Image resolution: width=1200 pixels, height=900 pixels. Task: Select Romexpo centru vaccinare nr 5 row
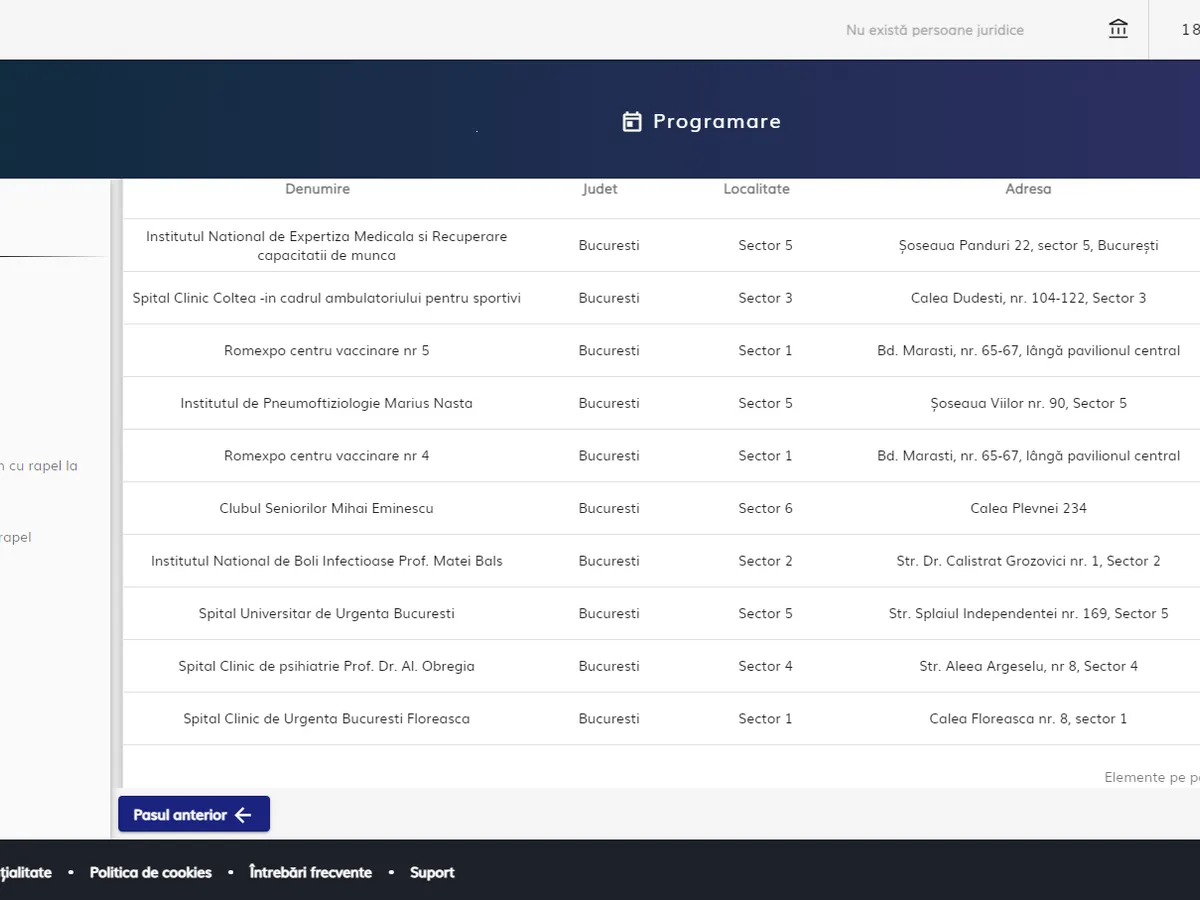327,351
